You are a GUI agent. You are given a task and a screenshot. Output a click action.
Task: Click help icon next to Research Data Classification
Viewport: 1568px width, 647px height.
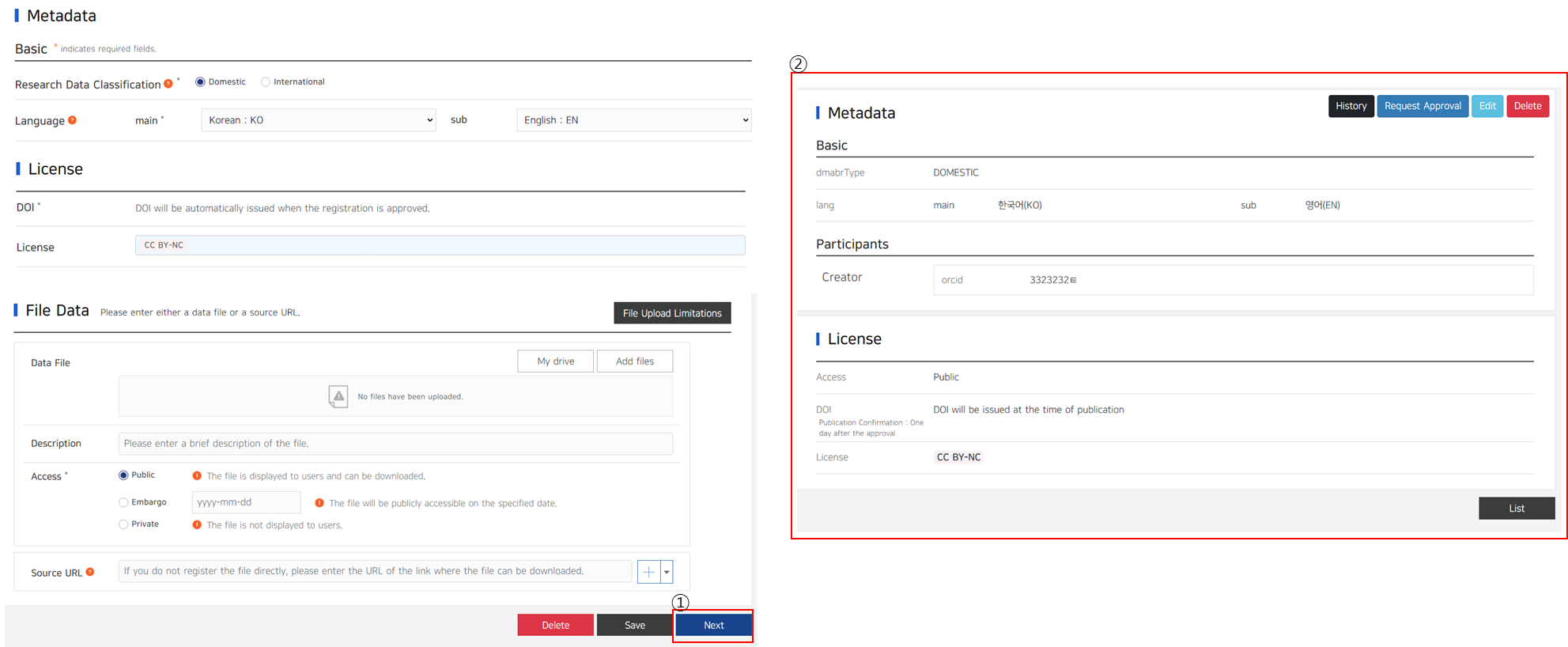(x=168, y=84)
